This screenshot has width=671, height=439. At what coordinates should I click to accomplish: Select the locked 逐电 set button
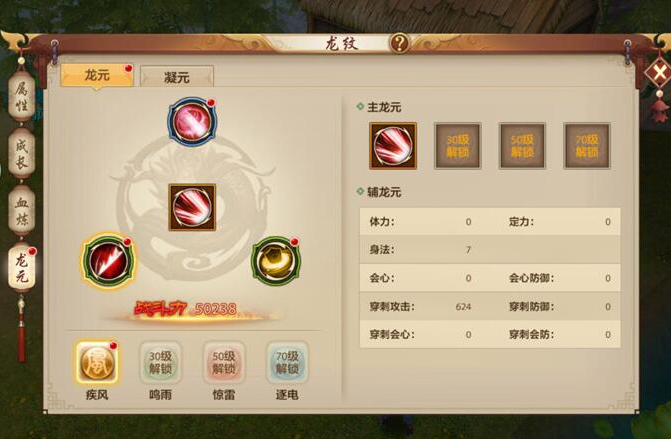pyautogui.click(x=287, y=363)
